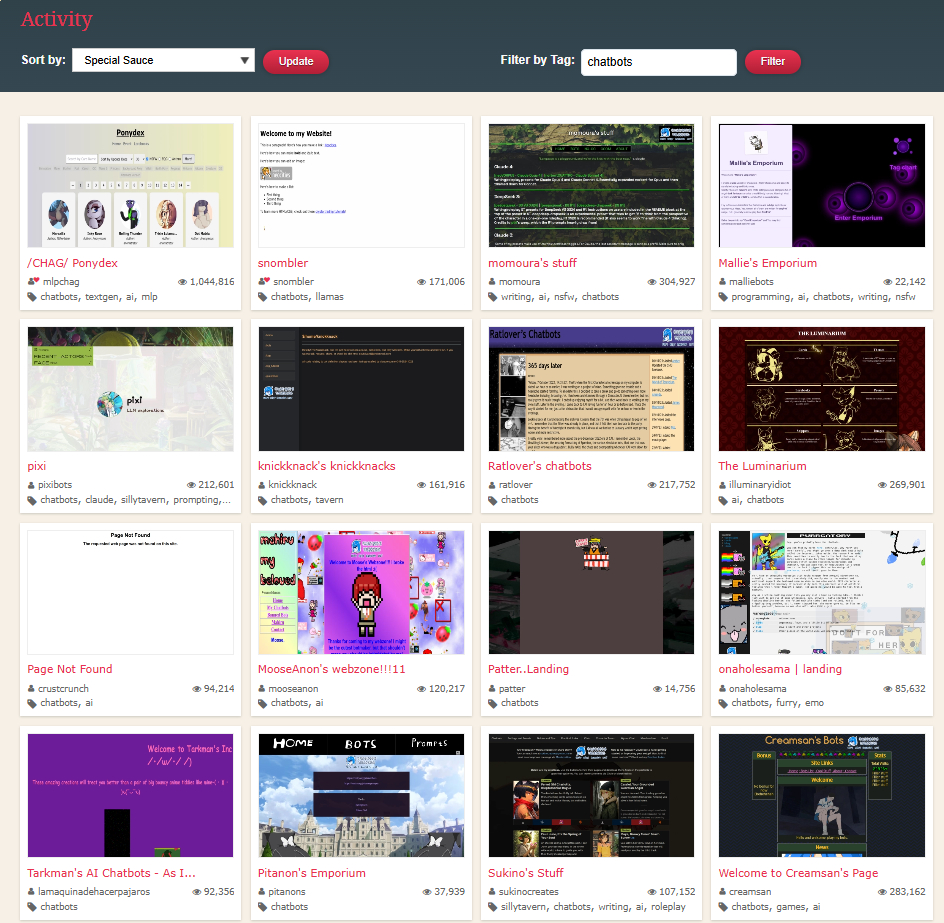
Task: Click the tag icon on Creamsan's card
Action: click(723, 907)
